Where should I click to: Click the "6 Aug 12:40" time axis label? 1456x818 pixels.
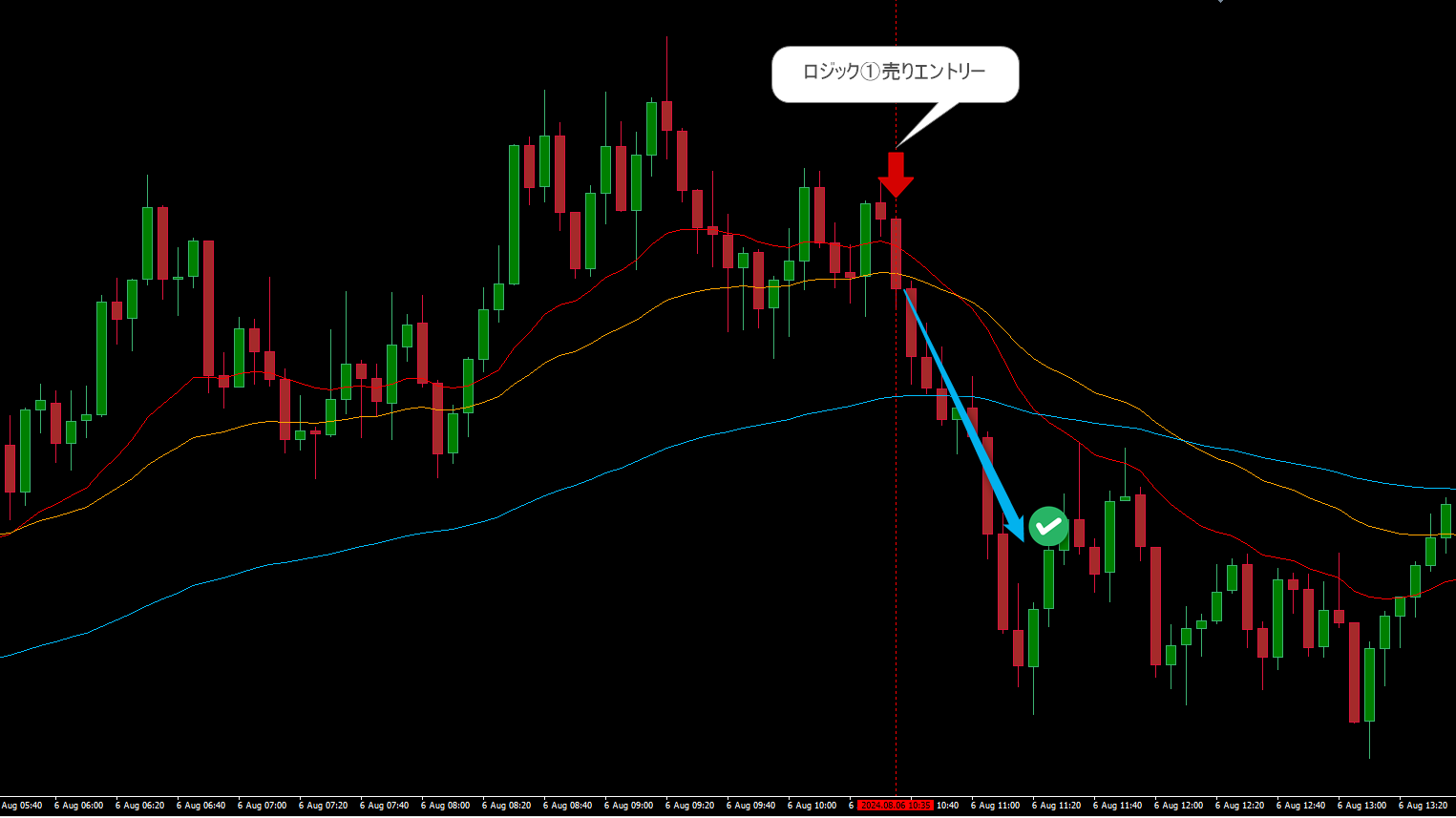[1300, 806]
